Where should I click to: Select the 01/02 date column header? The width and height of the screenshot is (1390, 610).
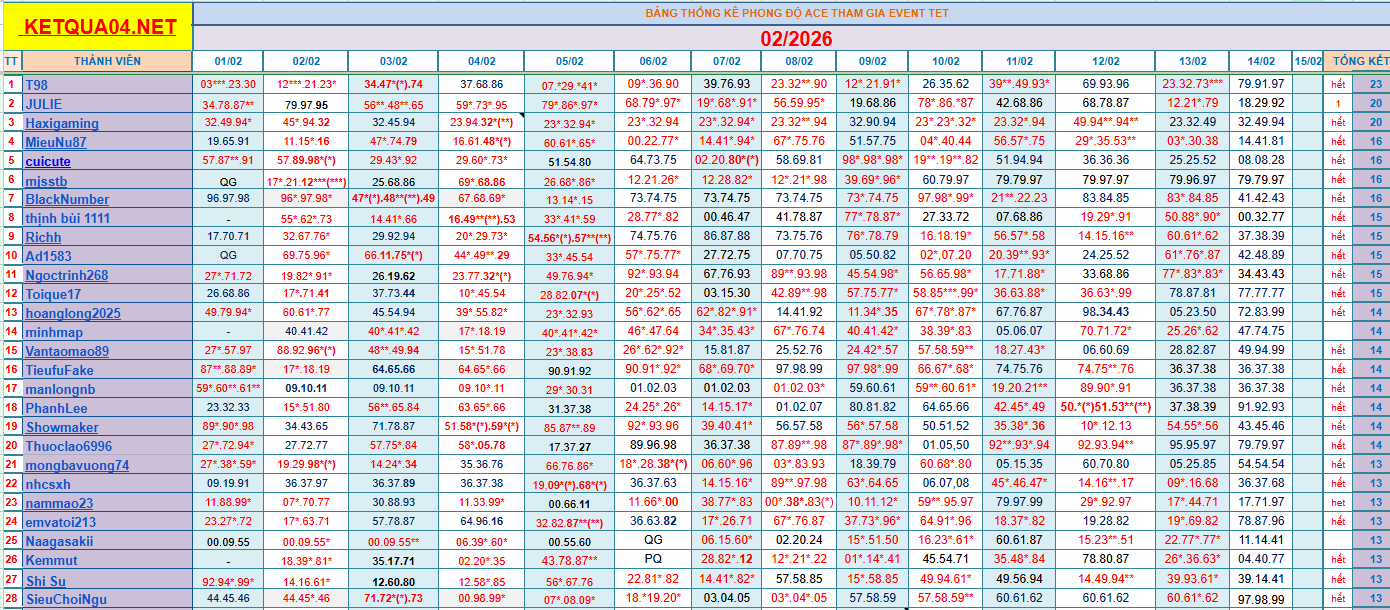(x=228, y=61)
